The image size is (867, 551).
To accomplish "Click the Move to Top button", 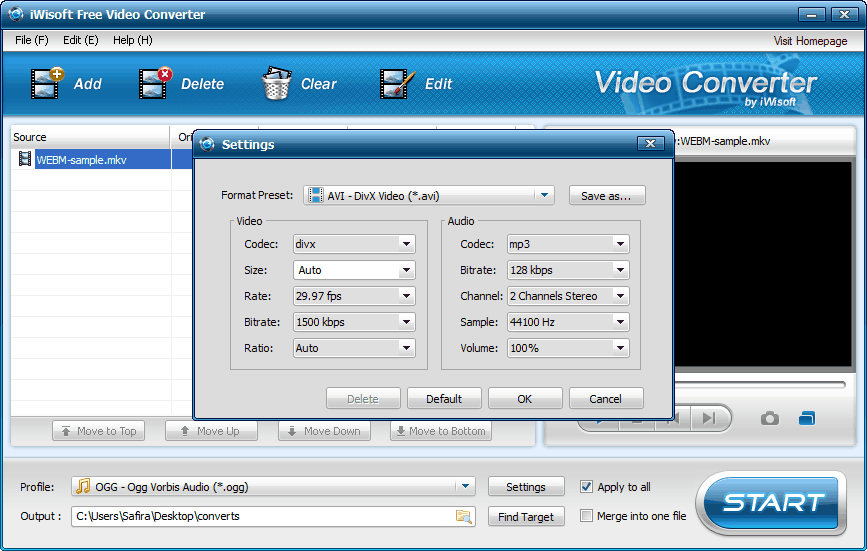I will click(x=98, y=431).
